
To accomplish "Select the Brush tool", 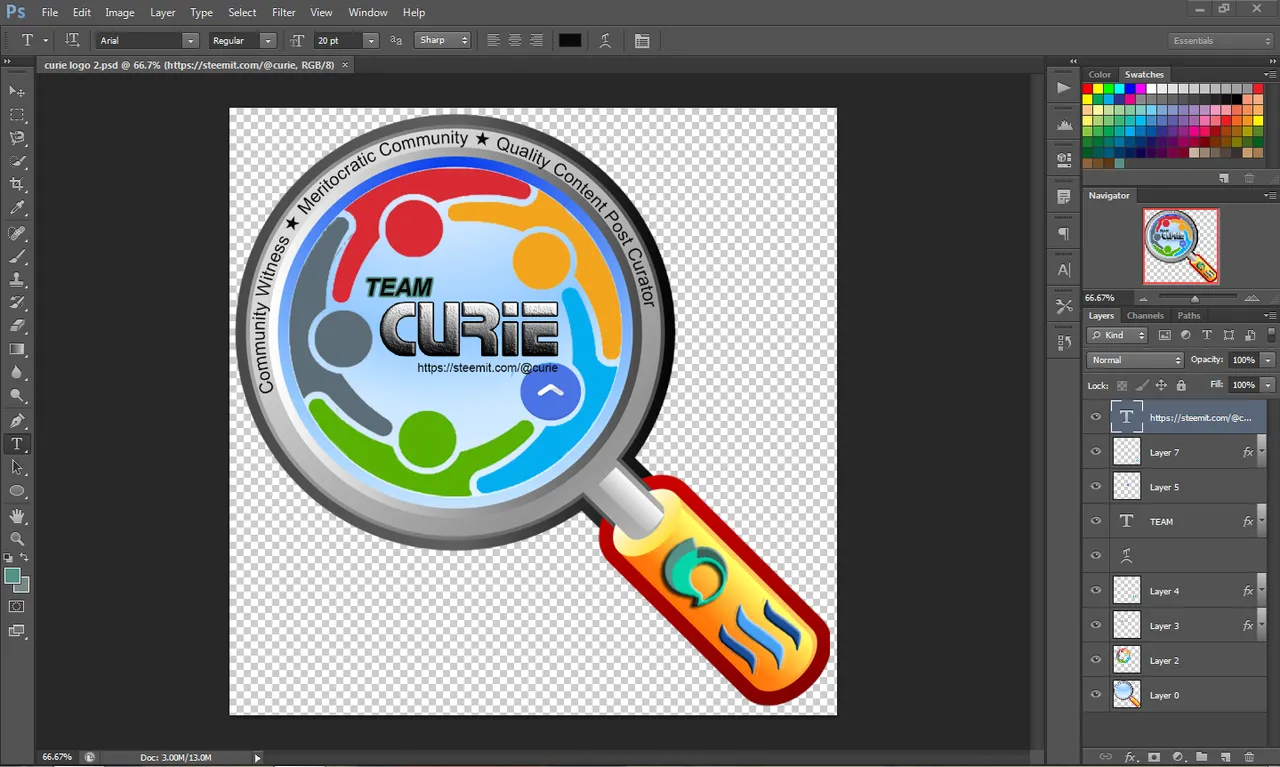I will [x=17, y=257].
